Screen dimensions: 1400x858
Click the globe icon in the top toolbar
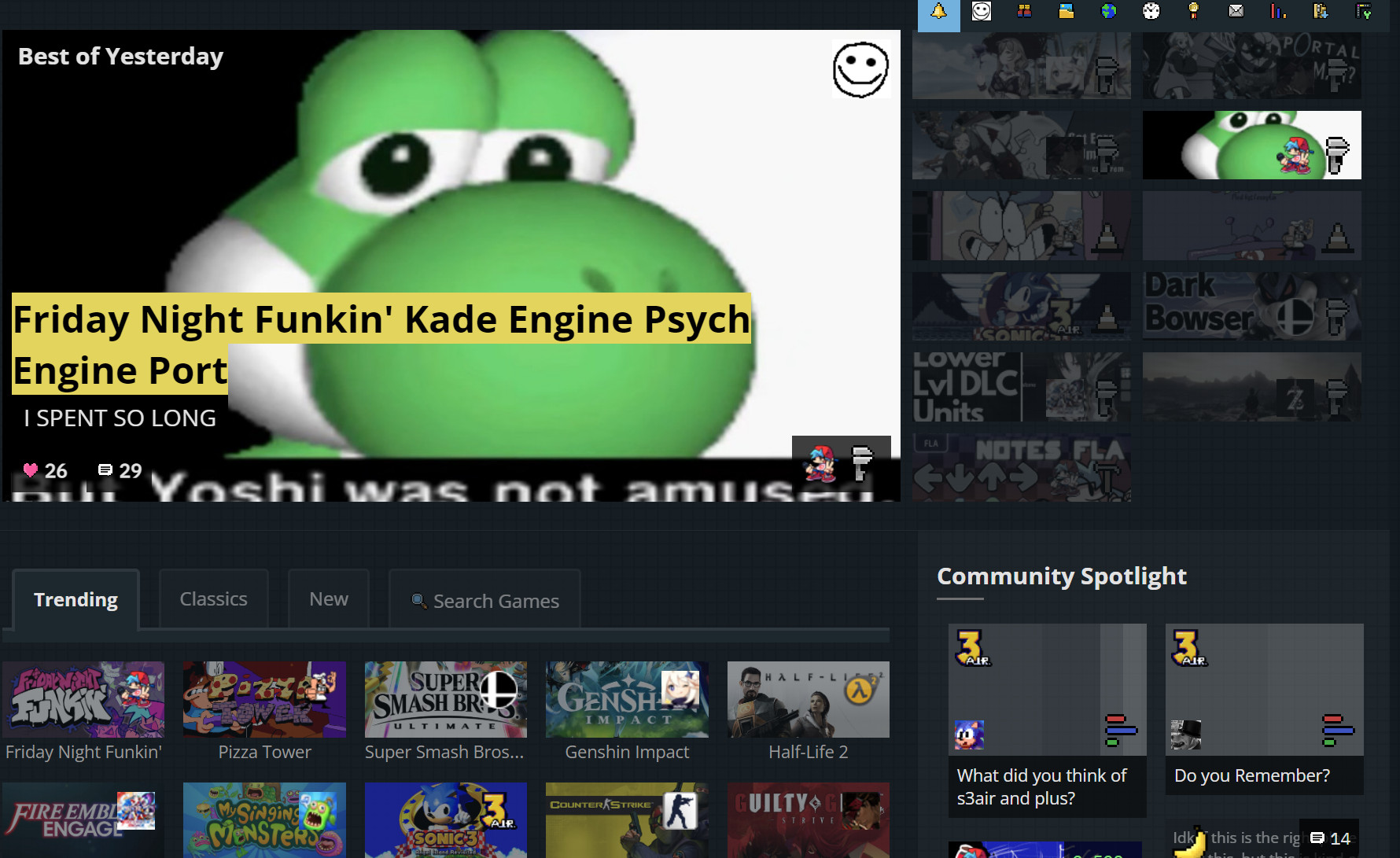[x=1109, y=12]
